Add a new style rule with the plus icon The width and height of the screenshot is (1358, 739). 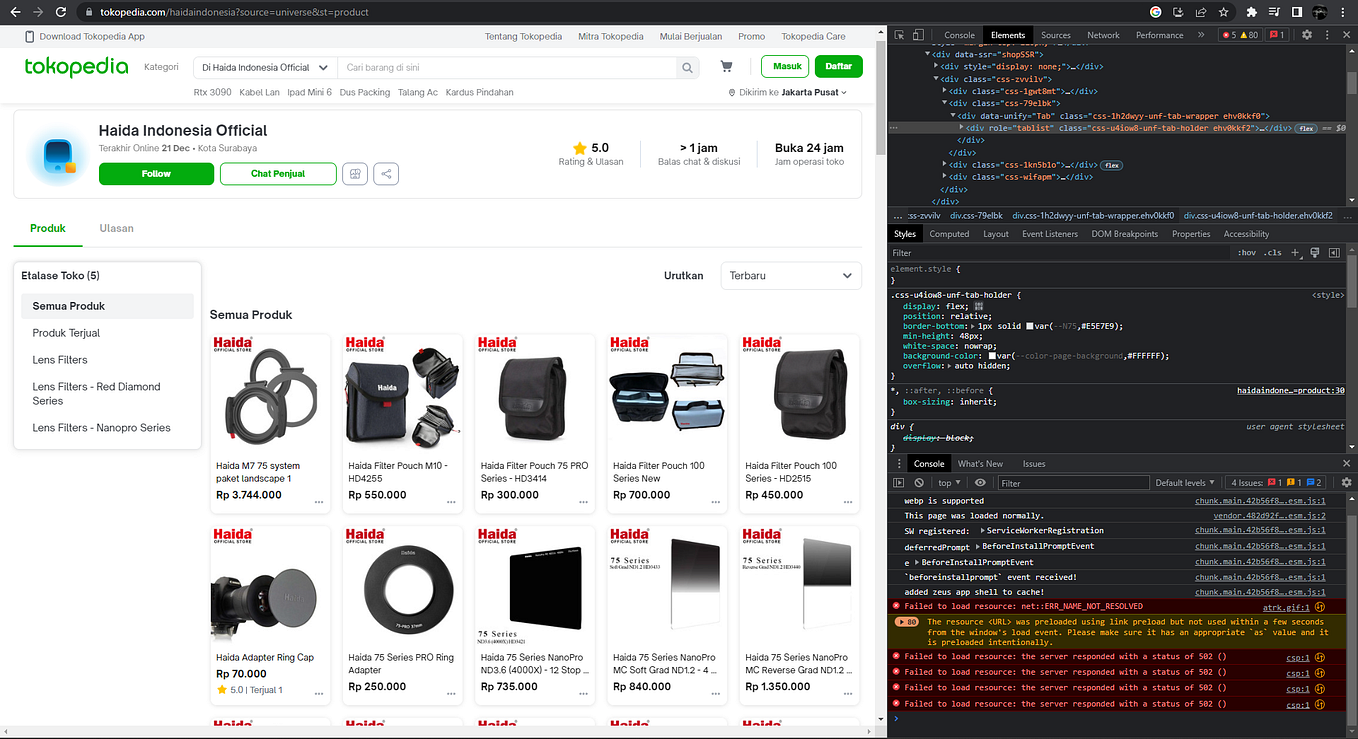pyautogui.click(x=1295, y=252)
